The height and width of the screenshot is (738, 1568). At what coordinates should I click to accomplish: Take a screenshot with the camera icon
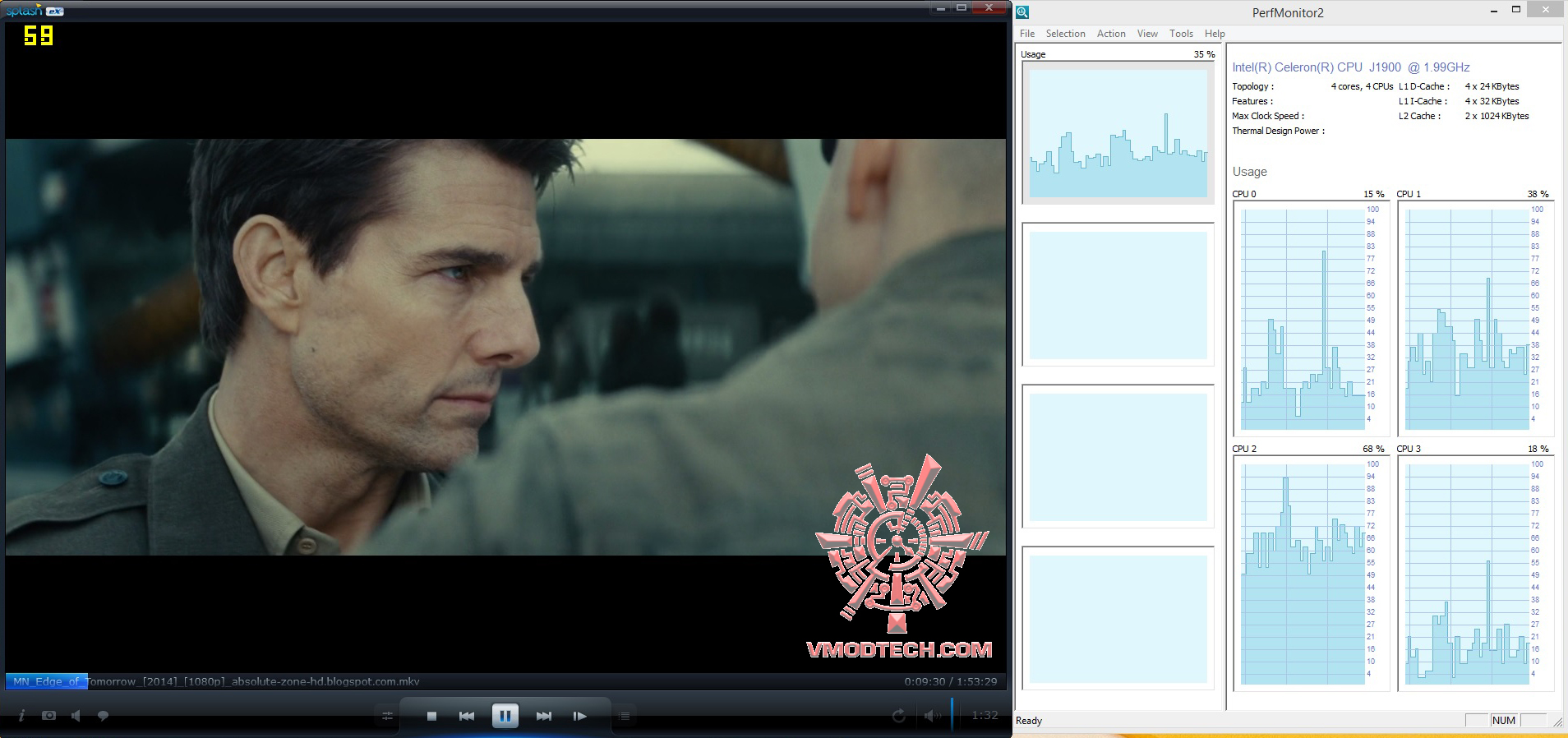pyautogui.click(x=49, y=716)
